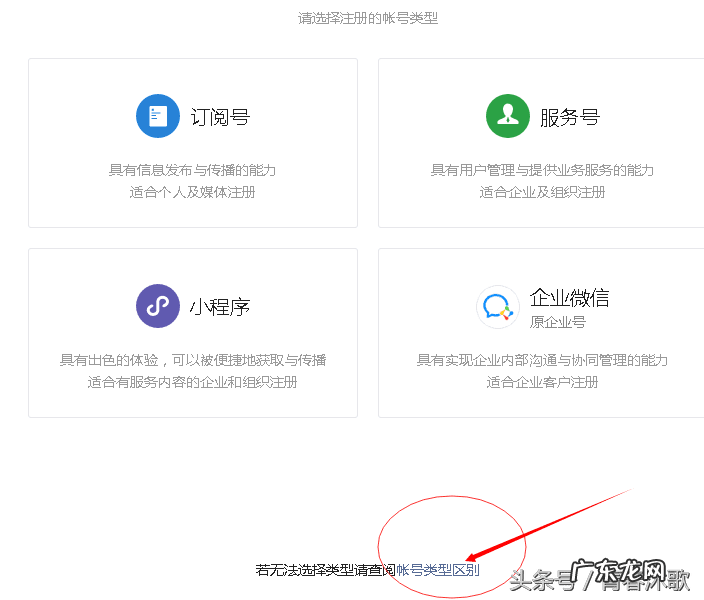
Task: Click the purple 小程序 icon
Action: click(157, 306)
